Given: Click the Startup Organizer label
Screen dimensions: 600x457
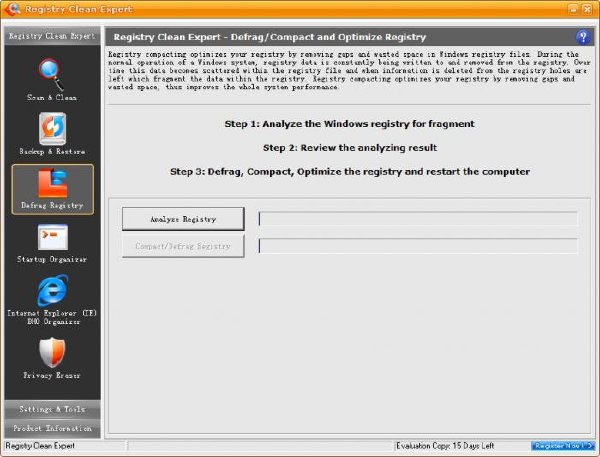Looking at the screenshot, I should click(52, 260).
